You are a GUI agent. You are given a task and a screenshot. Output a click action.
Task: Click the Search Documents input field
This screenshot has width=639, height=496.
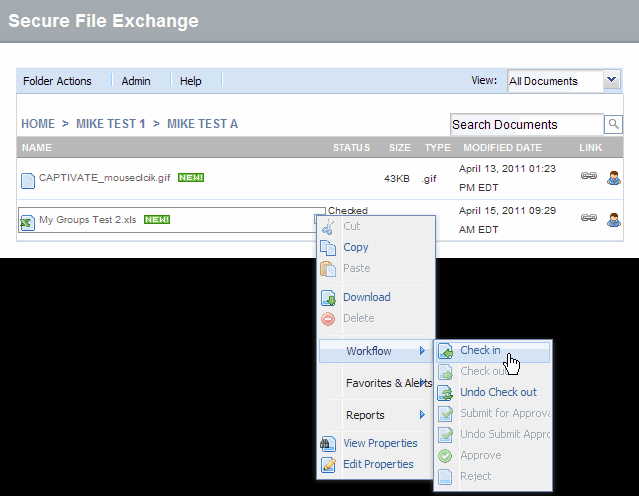click(x=526, y=125)
